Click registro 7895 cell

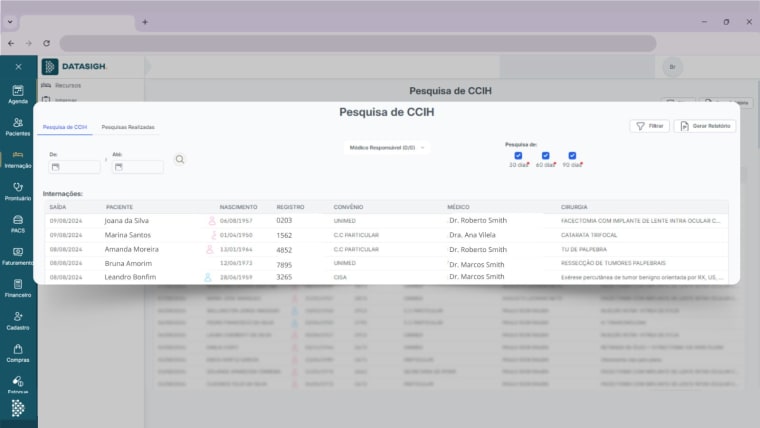tap(284, 265)
